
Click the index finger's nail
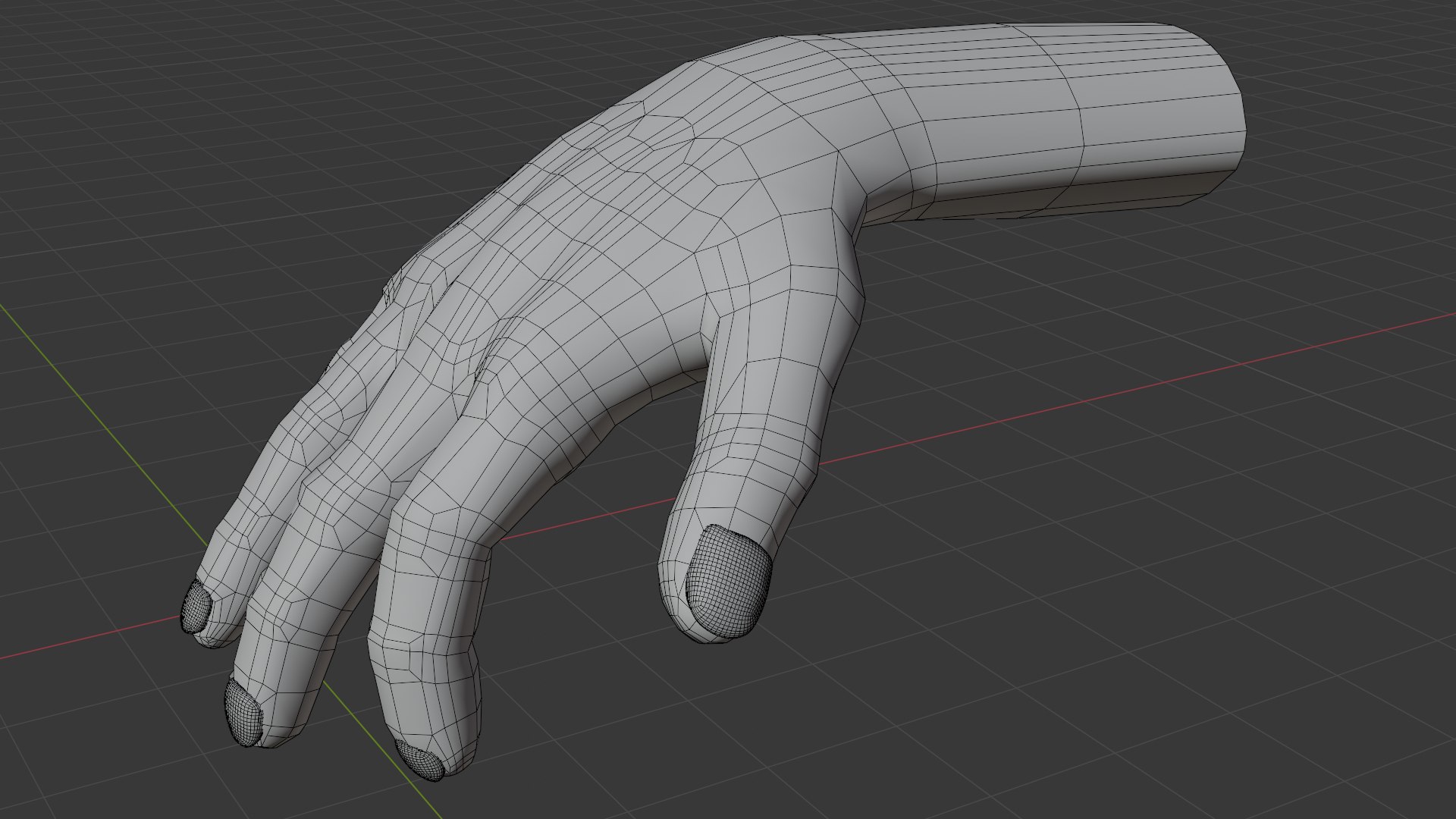[x=419, y=761]
